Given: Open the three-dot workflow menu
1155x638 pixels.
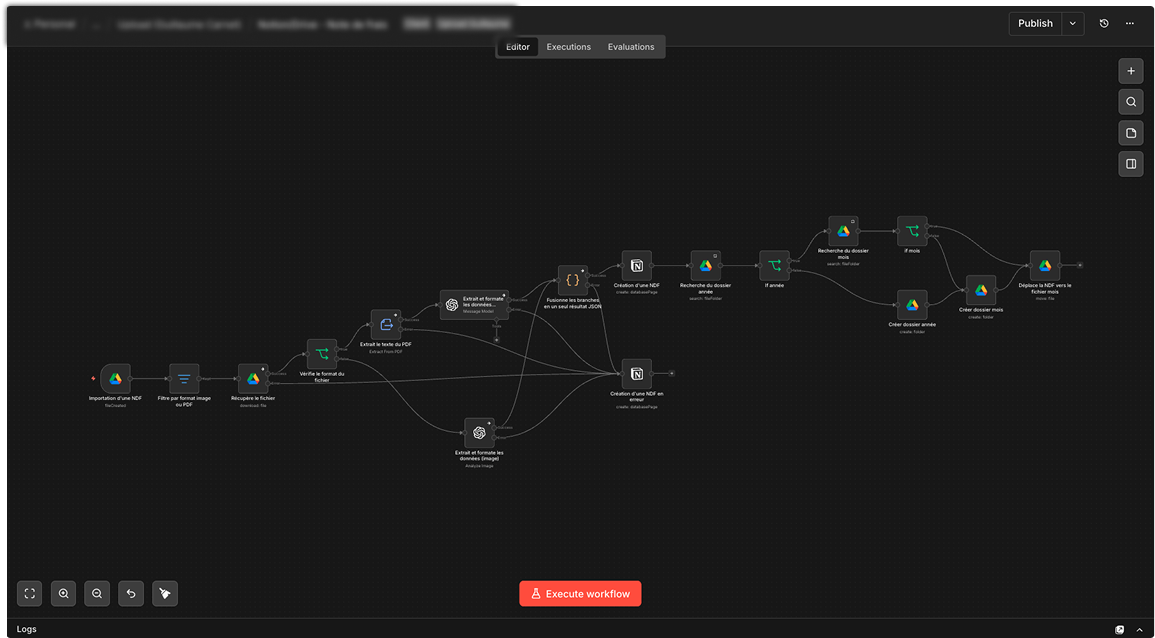Looking at the screenshot, I should click(1130, 24).
